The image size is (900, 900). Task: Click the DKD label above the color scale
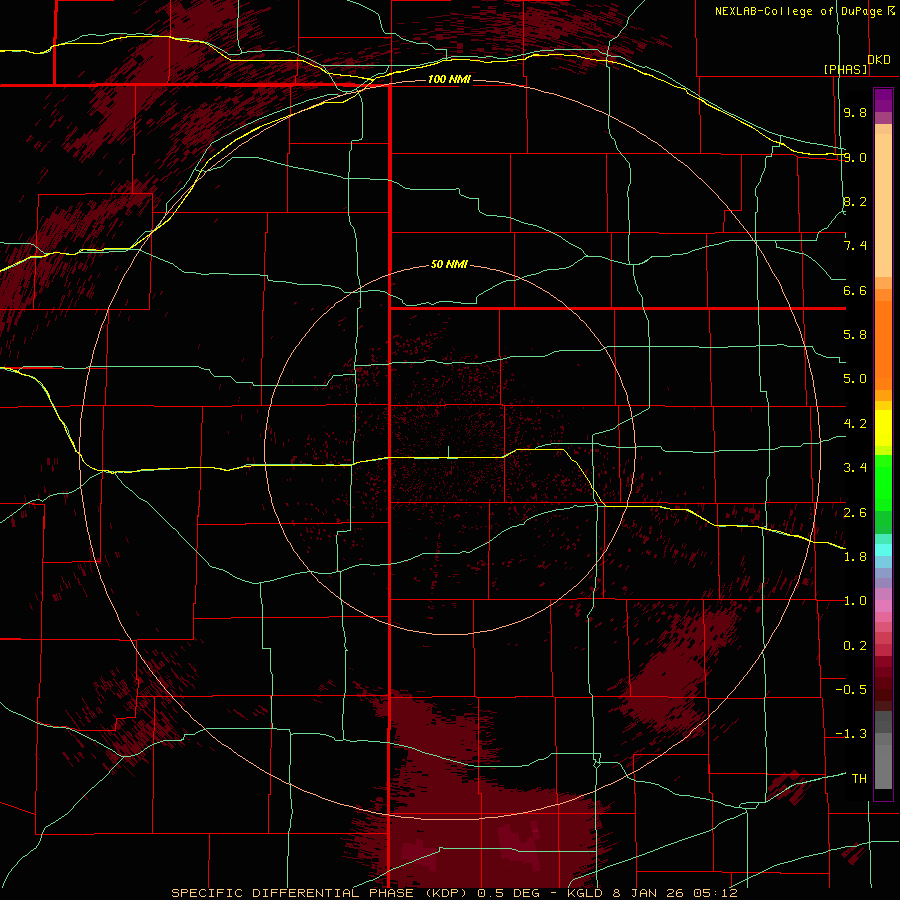point(879,60)
